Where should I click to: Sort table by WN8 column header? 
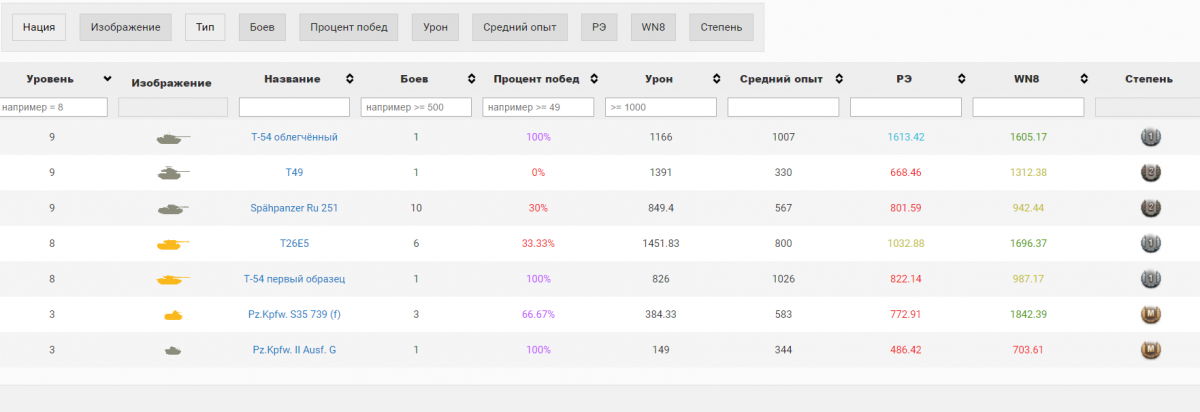pos(1028,79)
